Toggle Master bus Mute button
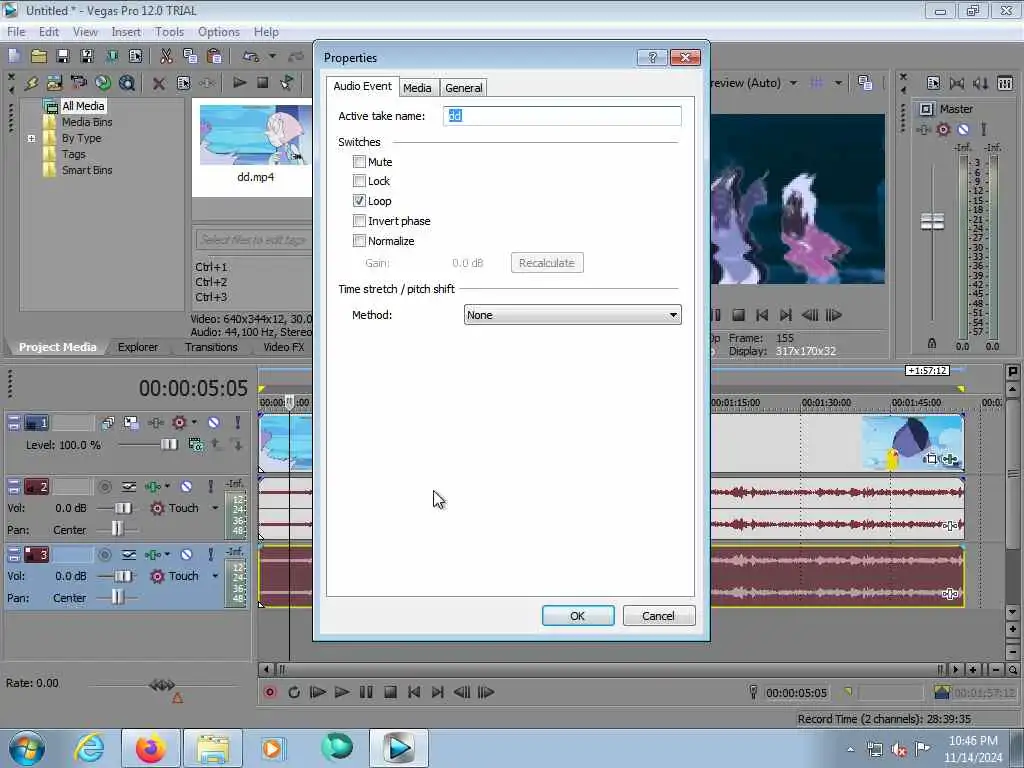The image size is (1024, 768). click(x=963, y=129)
